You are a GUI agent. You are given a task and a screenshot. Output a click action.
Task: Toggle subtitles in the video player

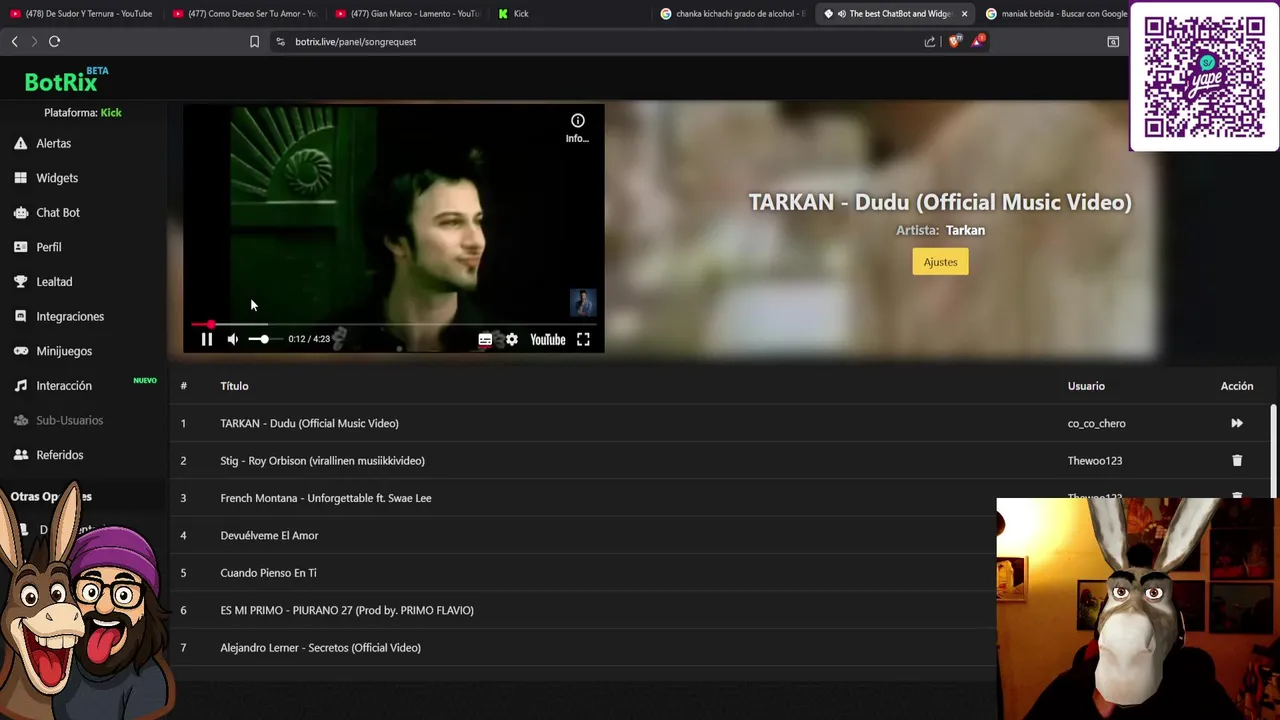(485, 340)
